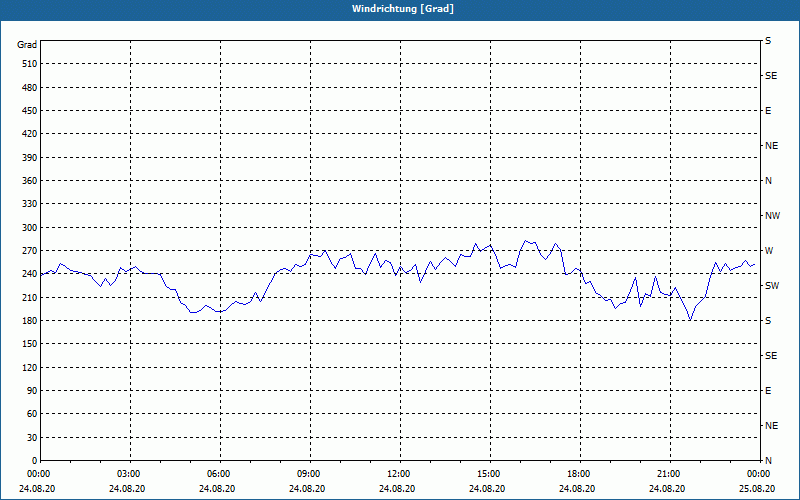The height and width of the screenshot is (500, 800).
Task: Click the 24.08.20 date under 06:00
Action: pos(217,489)
